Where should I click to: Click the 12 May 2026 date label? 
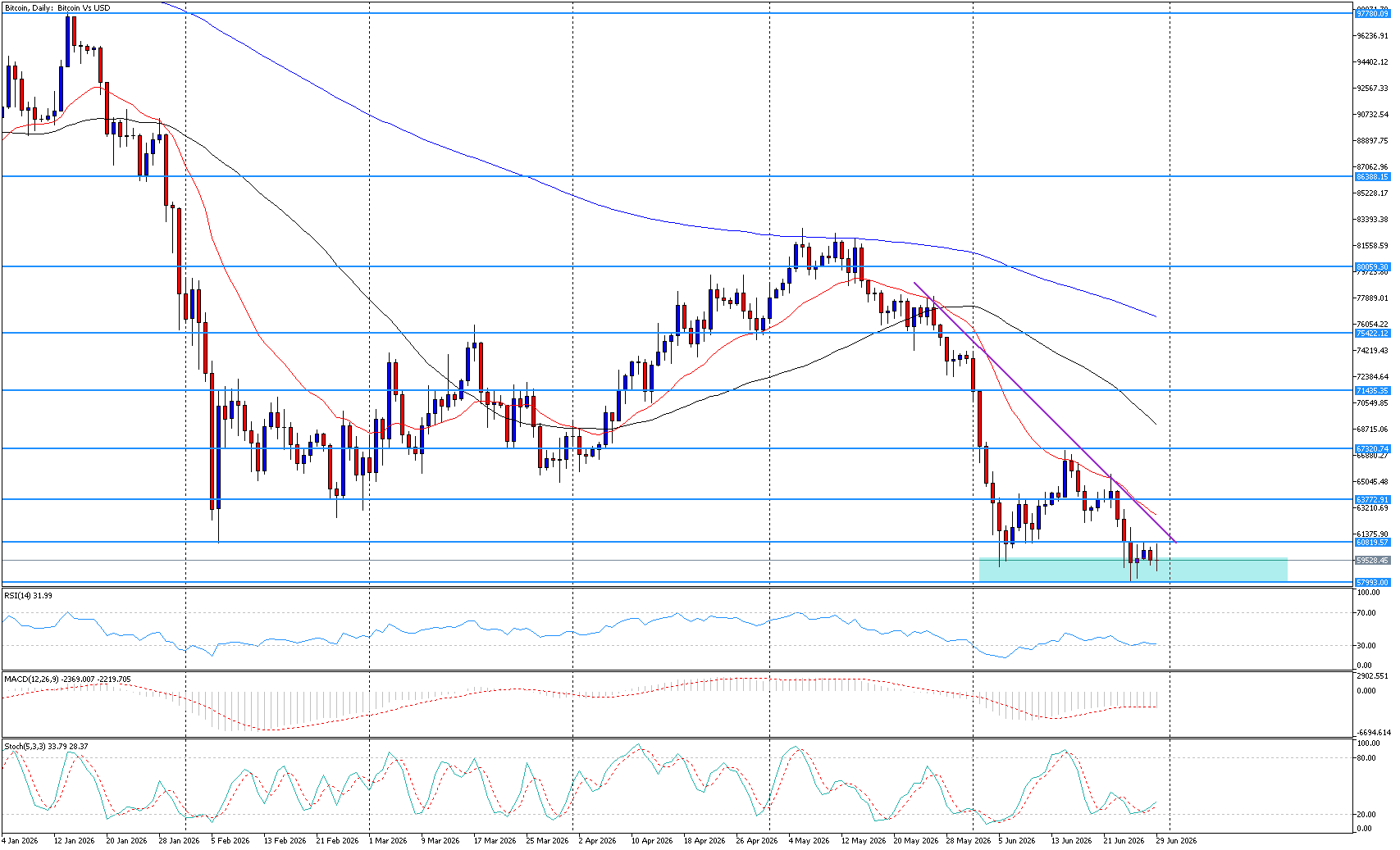[863, 841]
